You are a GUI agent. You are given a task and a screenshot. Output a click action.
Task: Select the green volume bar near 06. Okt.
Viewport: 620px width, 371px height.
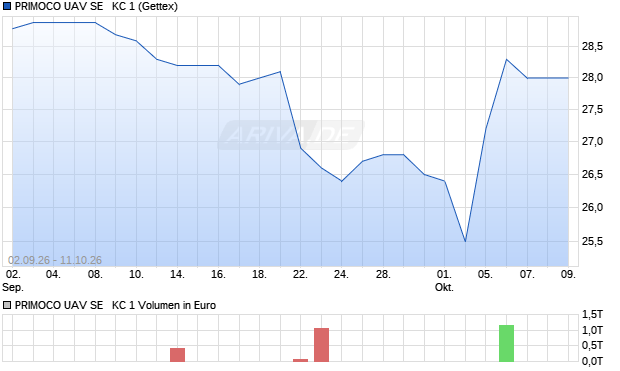tap(507, 343)
